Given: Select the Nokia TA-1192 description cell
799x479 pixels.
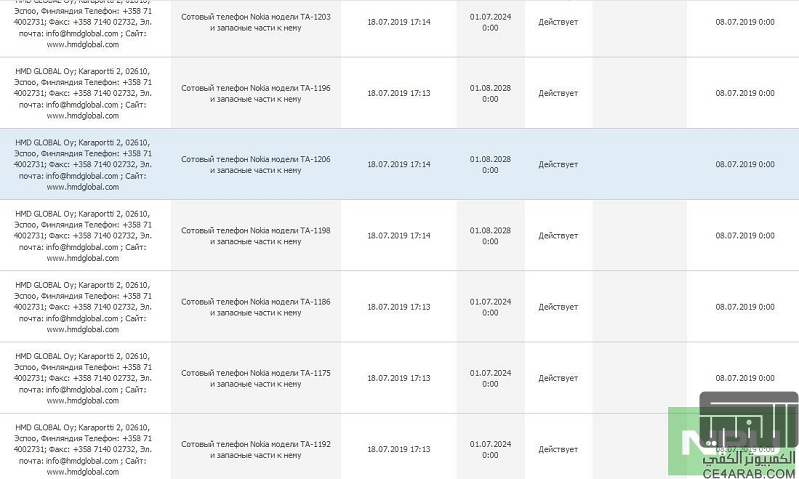Looking at the screenshot, I should click(256, 449).
